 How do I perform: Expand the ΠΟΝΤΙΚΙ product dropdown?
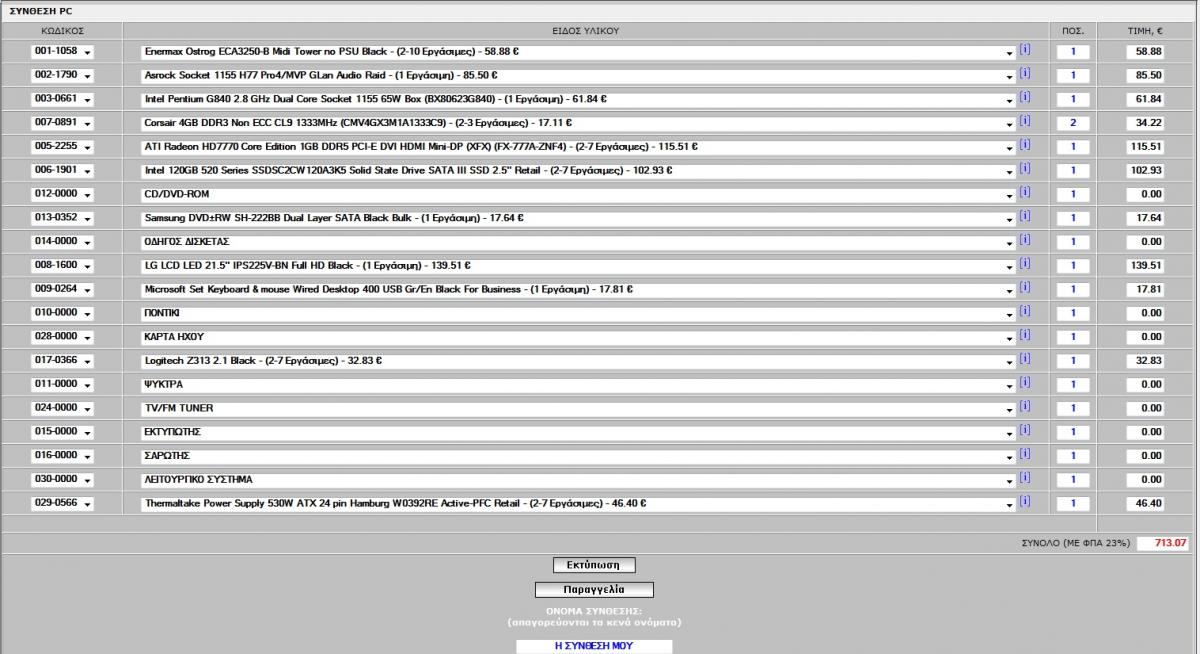[x=578, y=314]
